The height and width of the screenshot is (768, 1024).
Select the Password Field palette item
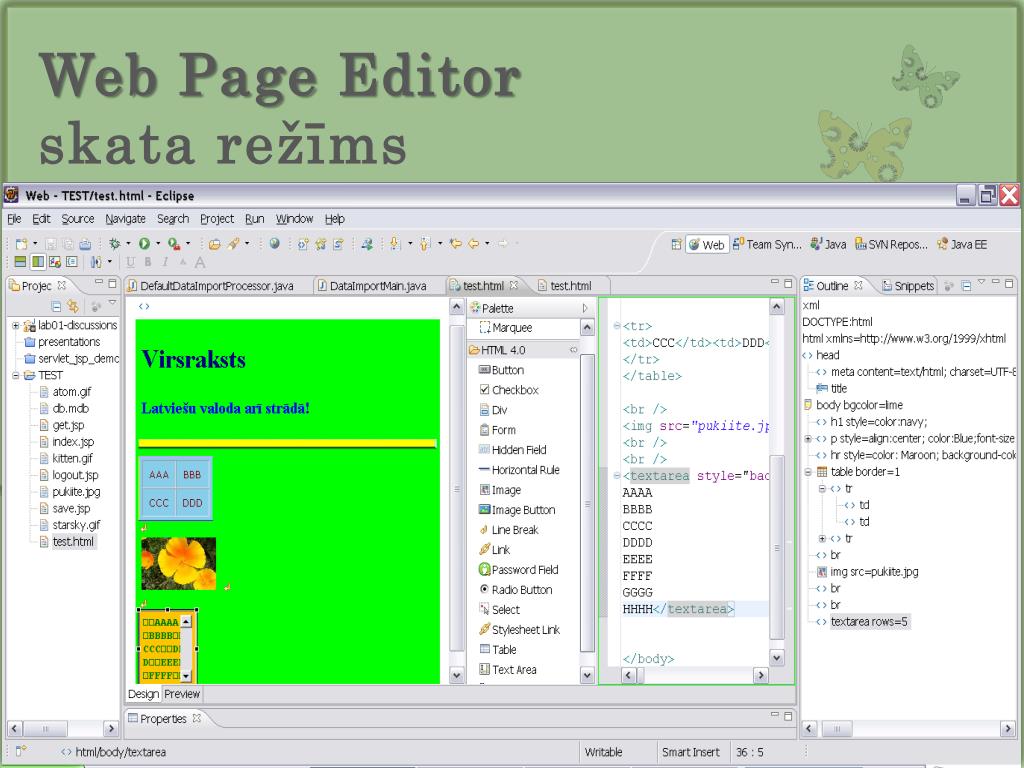tap(519, 569)
